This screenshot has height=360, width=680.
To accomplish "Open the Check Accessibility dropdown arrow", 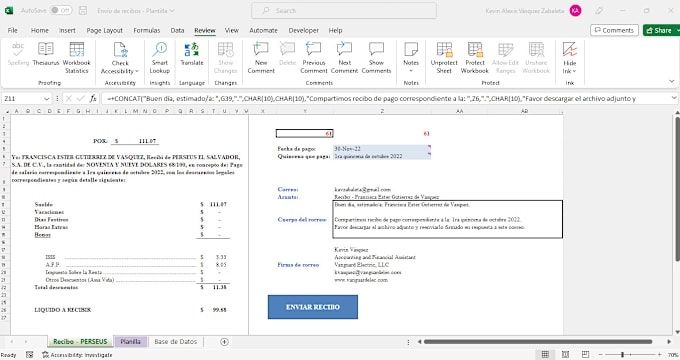I will pyautogui.click(x=137, y=71).
